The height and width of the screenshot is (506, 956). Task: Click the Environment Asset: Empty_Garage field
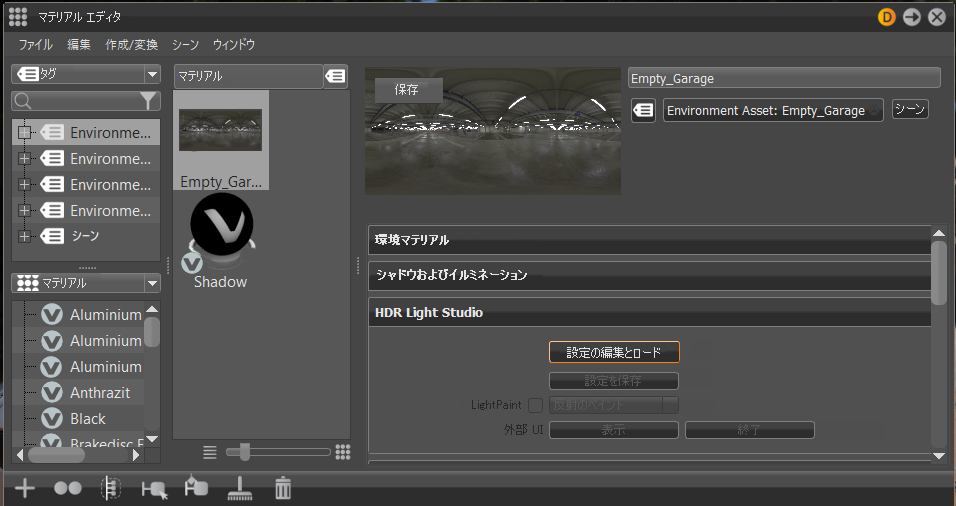pos(773,110)
